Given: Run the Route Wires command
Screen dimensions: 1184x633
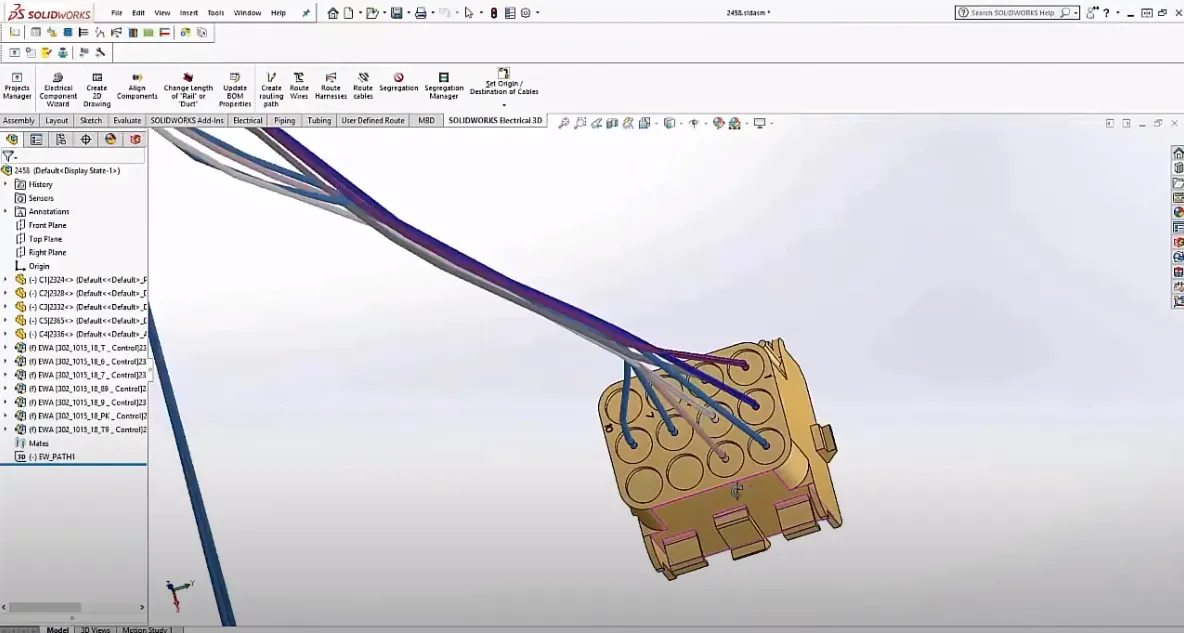Looking at the screenshot, I should tap(299, 86).
